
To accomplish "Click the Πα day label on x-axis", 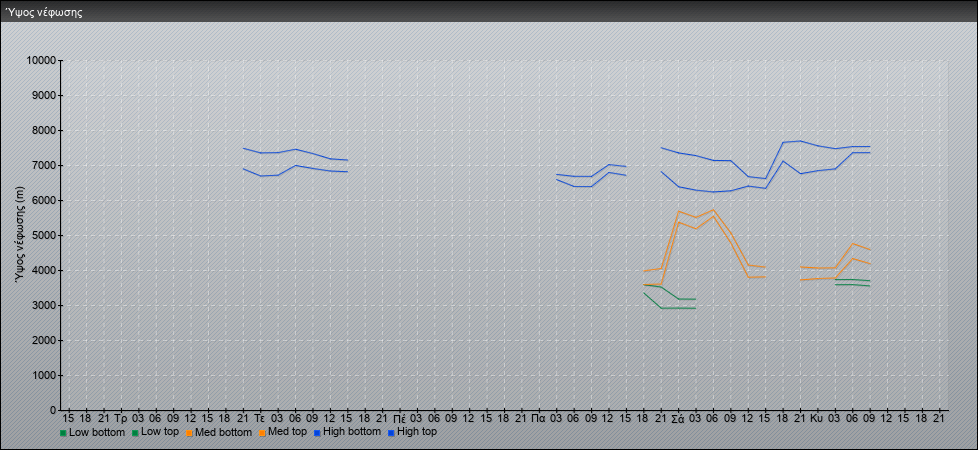I will tap(538, 418).
